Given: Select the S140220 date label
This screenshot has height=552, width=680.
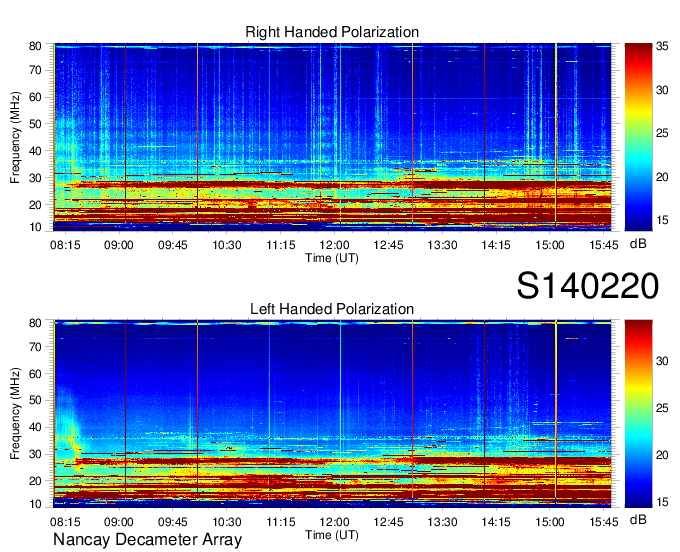Looking at the screenshot, I should click(588, 286).
